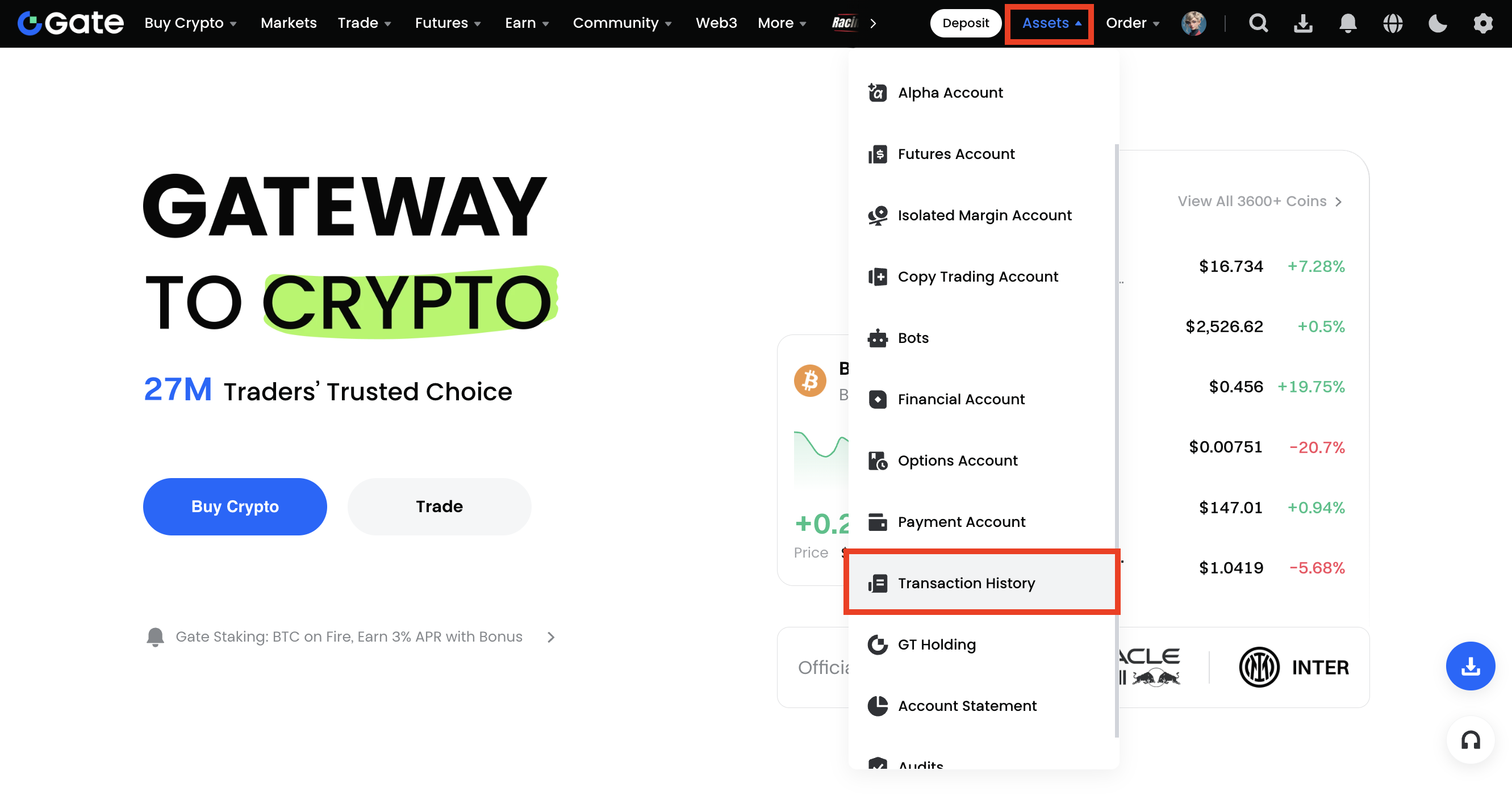Open the customer support headset button
The height and width of the screenshot is (804, 1512).
point(1471,740)
